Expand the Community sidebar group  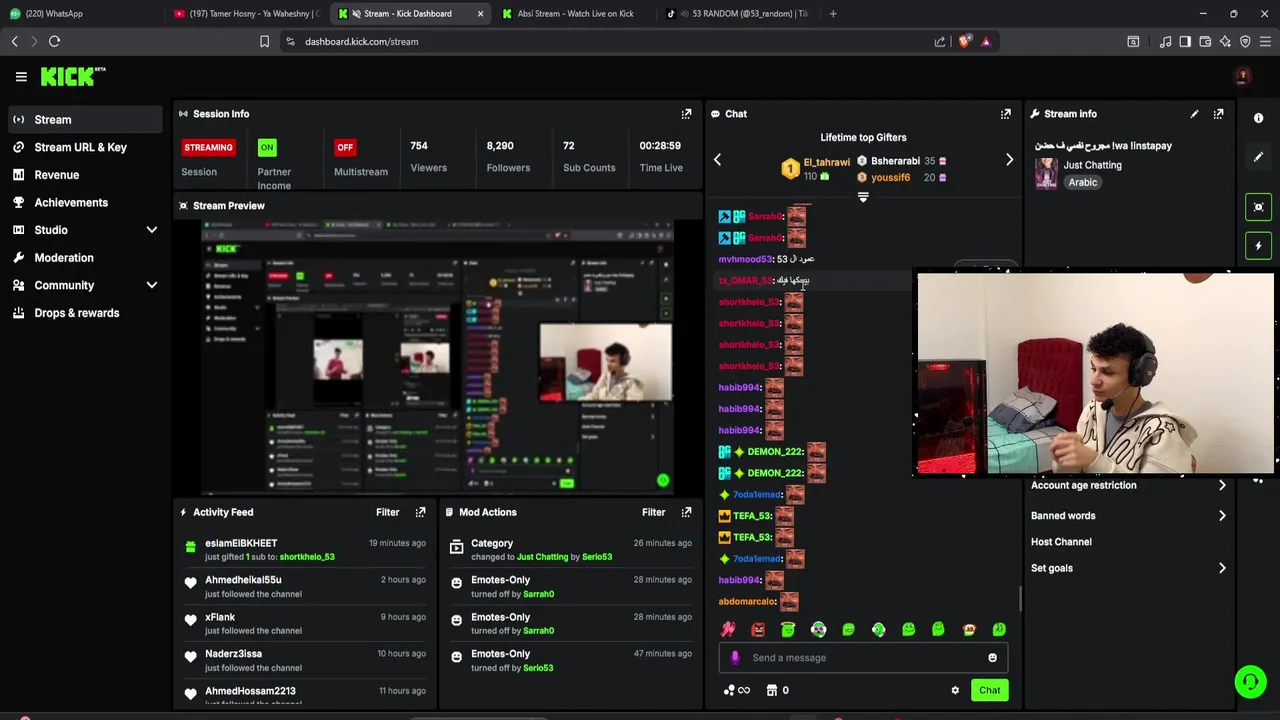click(x=85, y=285)
